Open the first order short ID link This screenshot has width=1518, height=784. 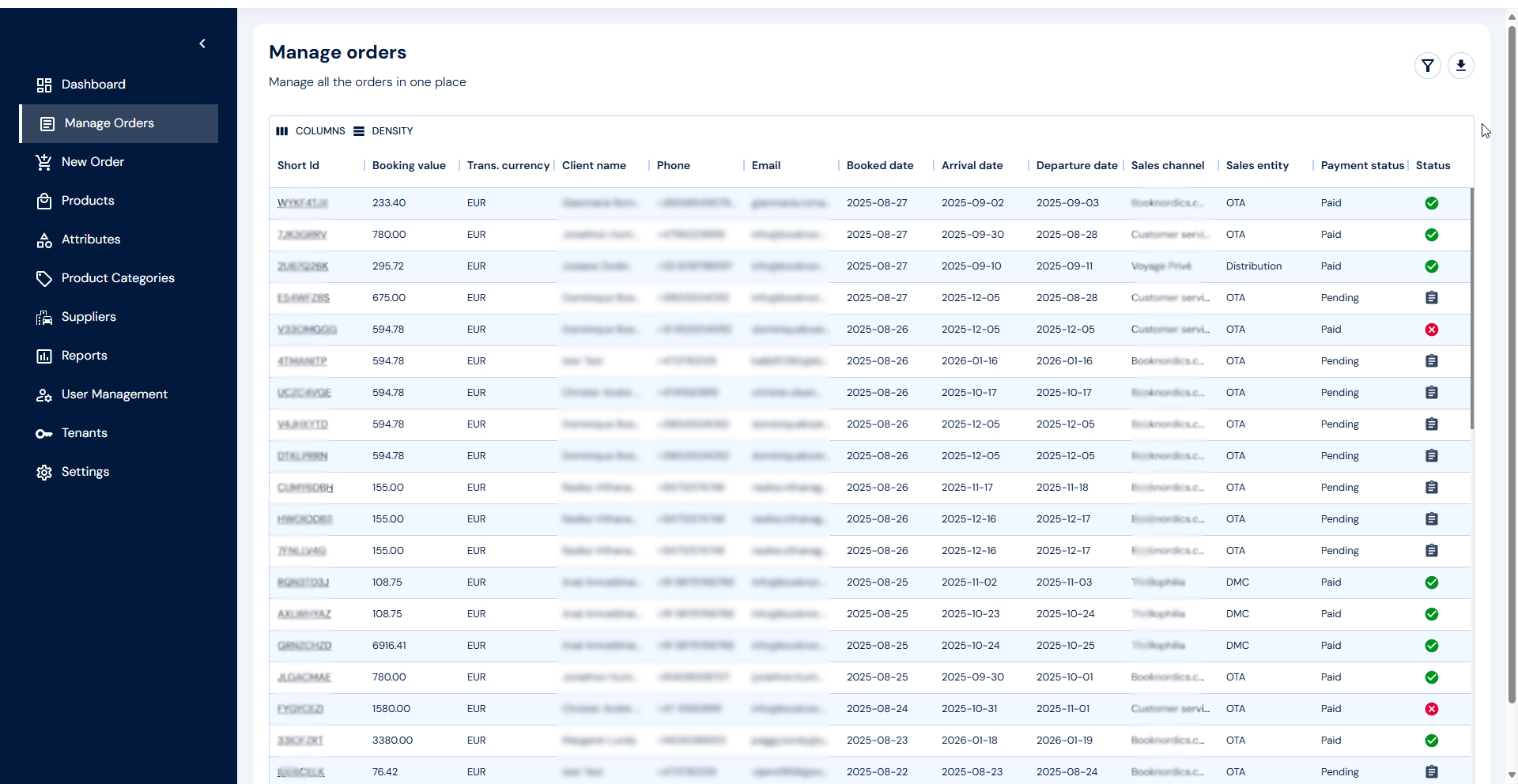[x=302, y=203]
